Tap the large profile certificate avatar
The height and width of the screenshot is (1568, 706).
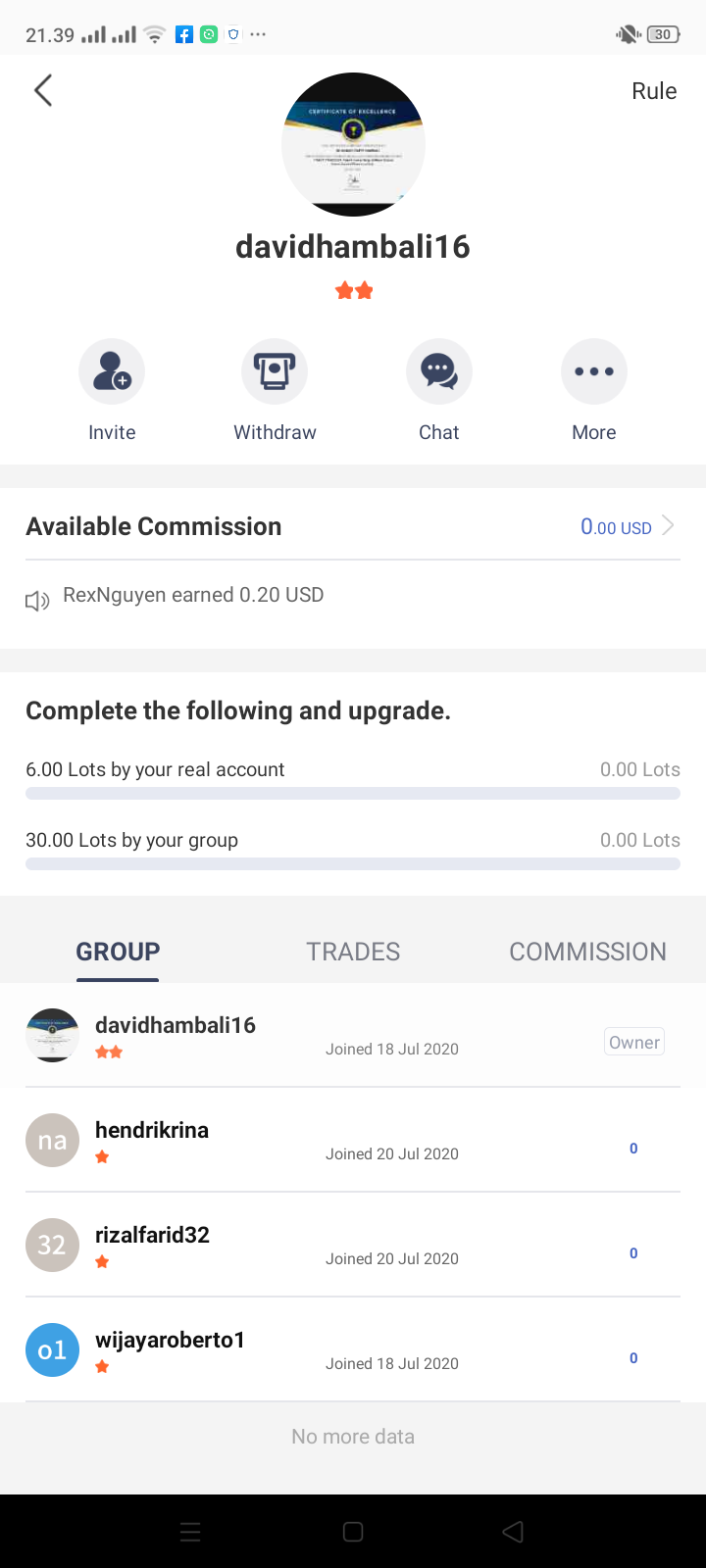(x=353, y=144)
